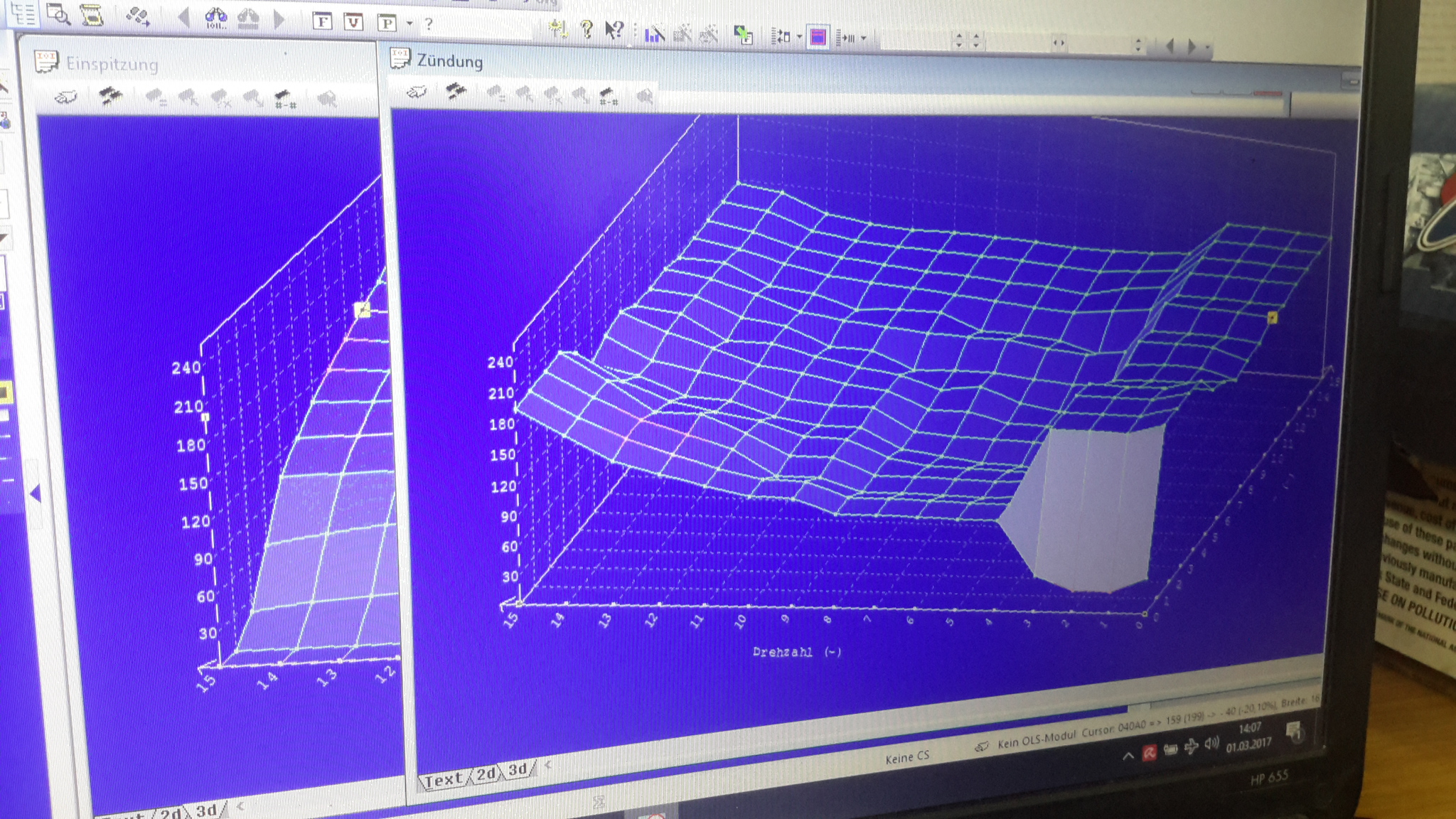This screenshot has height=819, width=1456.
Task: Open the project tree view icon
Action: 23,14
